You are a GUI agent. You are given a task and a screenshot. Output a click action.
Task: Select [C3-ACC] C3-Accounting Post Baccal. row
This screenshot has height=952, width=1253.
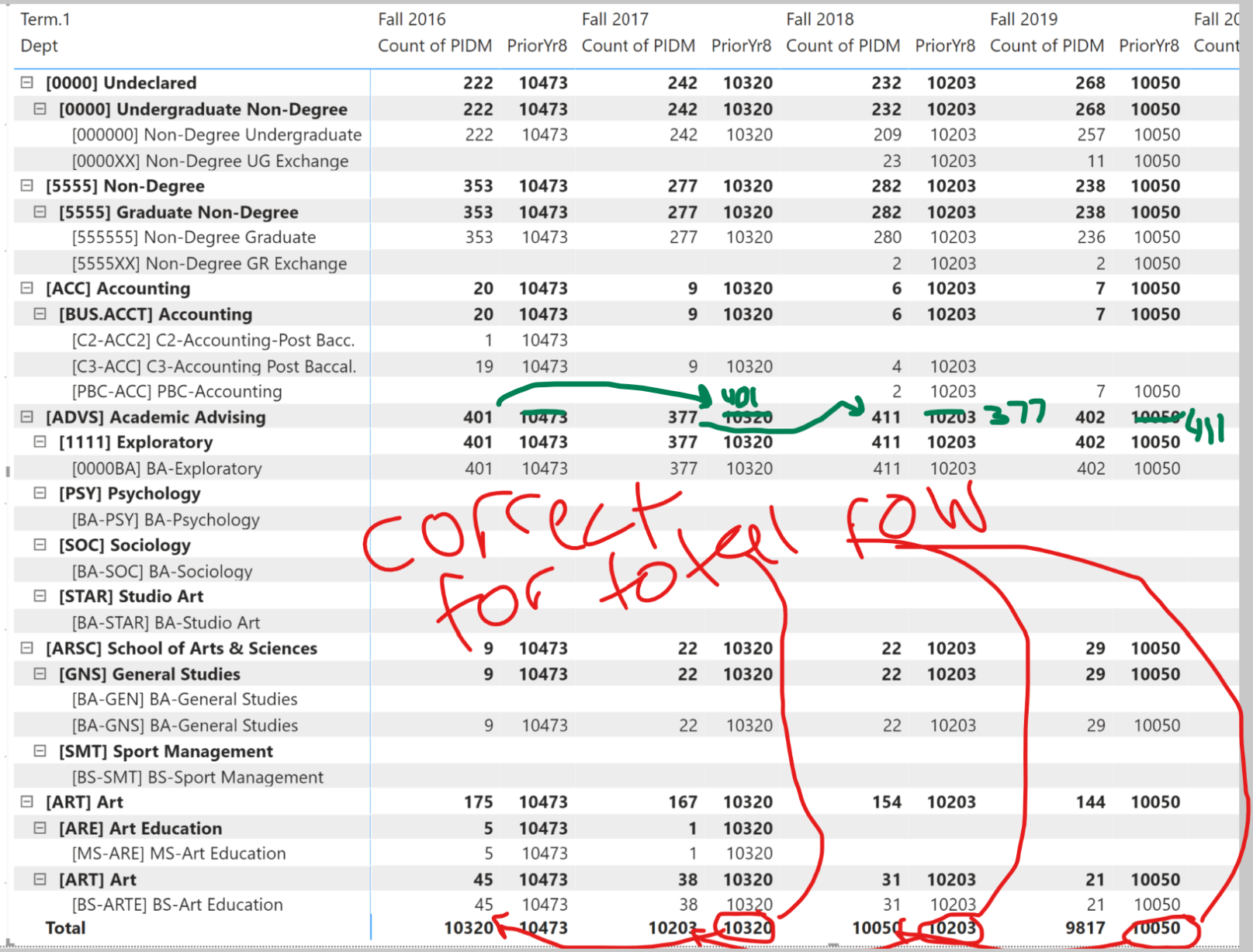(214, 366)
